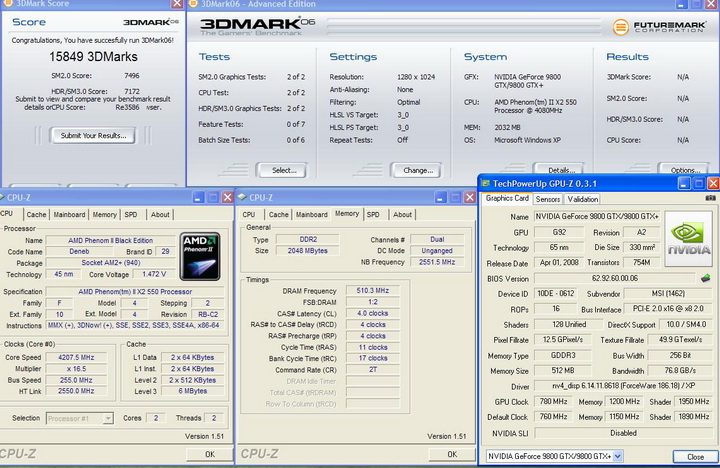This screenshot has width=720, height=468.
Task: Click the AMD Phenom II logo in CPU-Z
Action: [200, 256]
